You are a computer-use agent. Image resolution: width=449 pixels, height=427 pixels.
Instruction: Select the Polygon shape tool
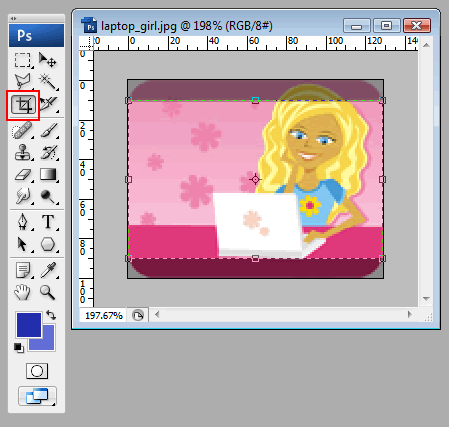tap(48, 244)
